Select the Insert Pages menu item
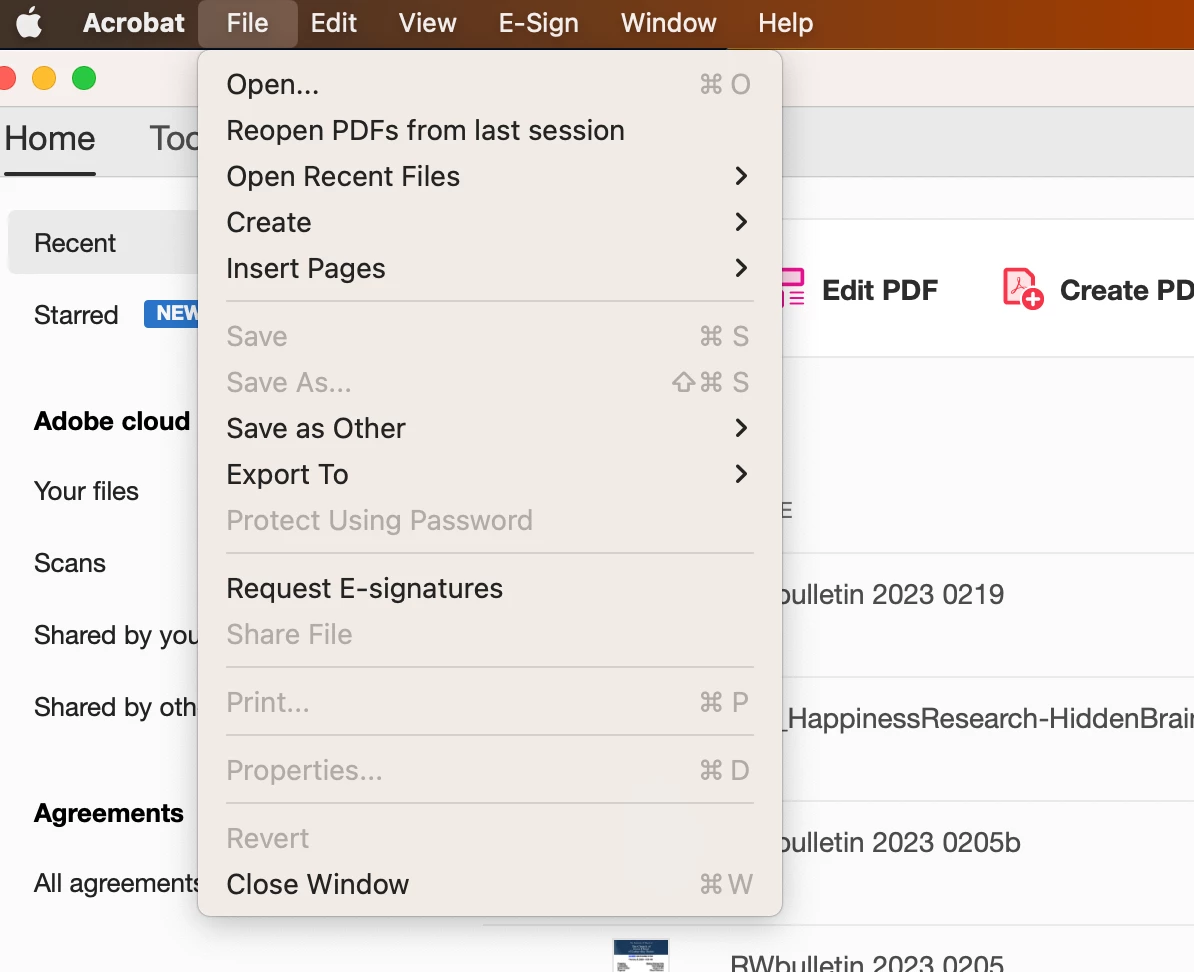 pyautogui.click(x=489, y=268)
